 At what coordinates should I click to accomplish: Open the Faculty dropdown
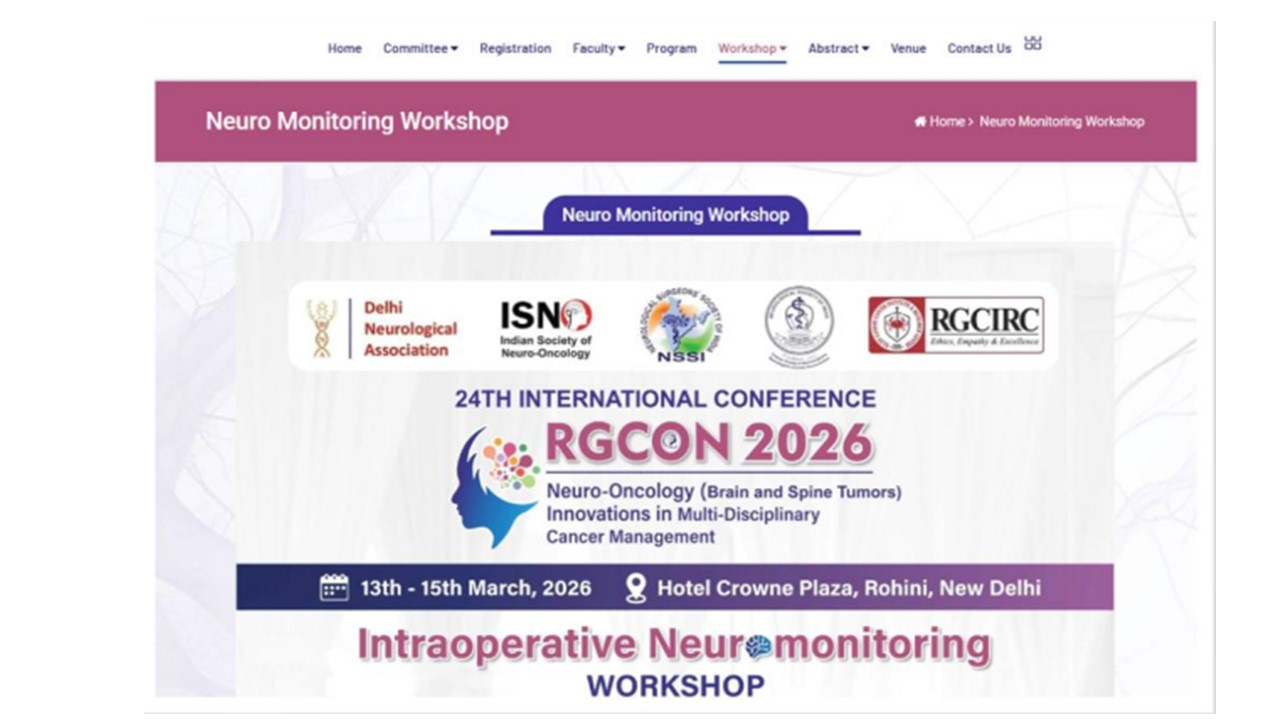pyautogui.click(x=598, y=48)
